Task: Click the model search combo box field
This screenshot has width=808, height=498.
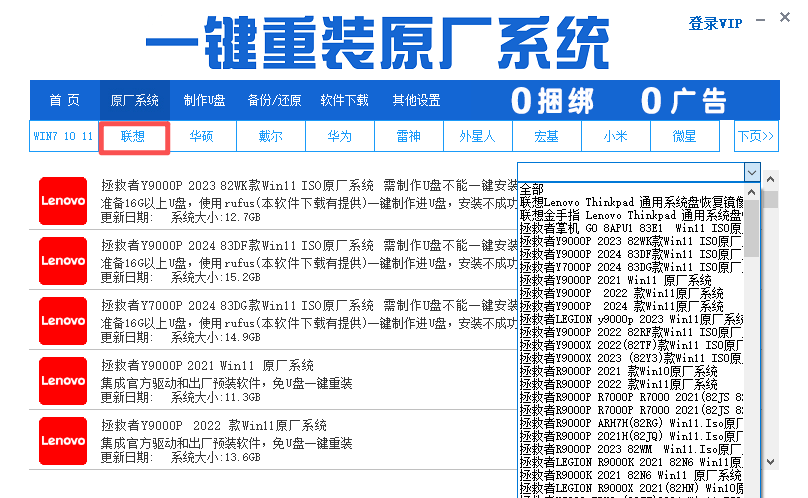Action: coord(631,172)
